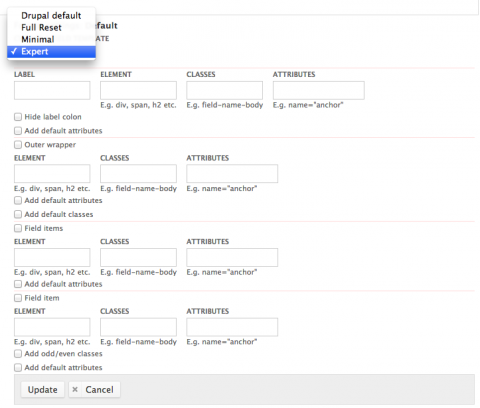Click the Update button

[x=43, y=390]
